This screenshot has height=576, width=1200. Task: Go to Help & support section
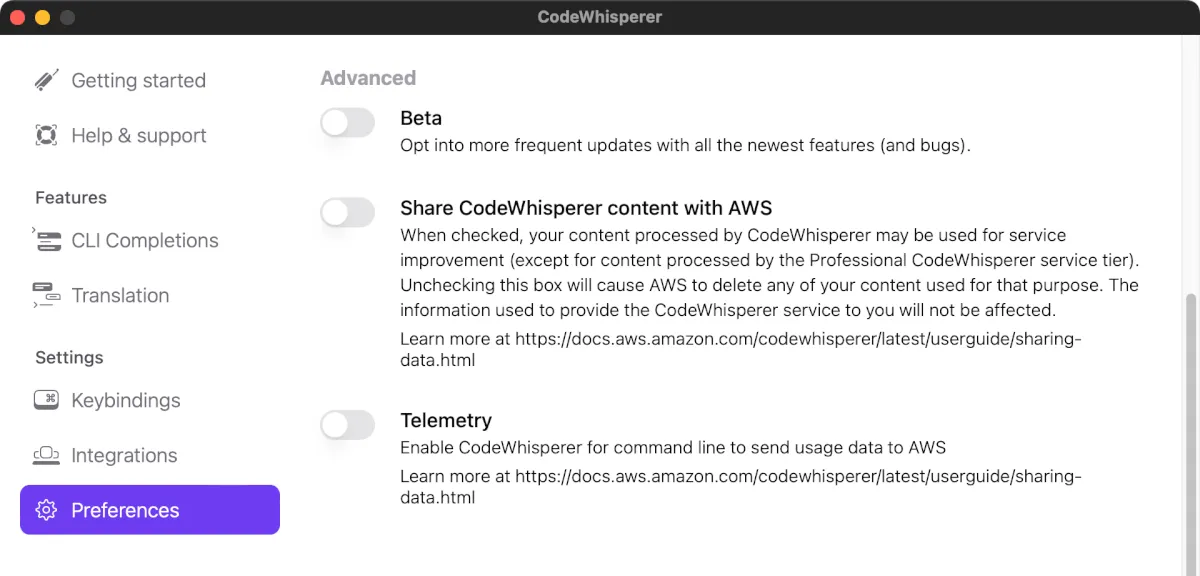click(x=139, y=135)
